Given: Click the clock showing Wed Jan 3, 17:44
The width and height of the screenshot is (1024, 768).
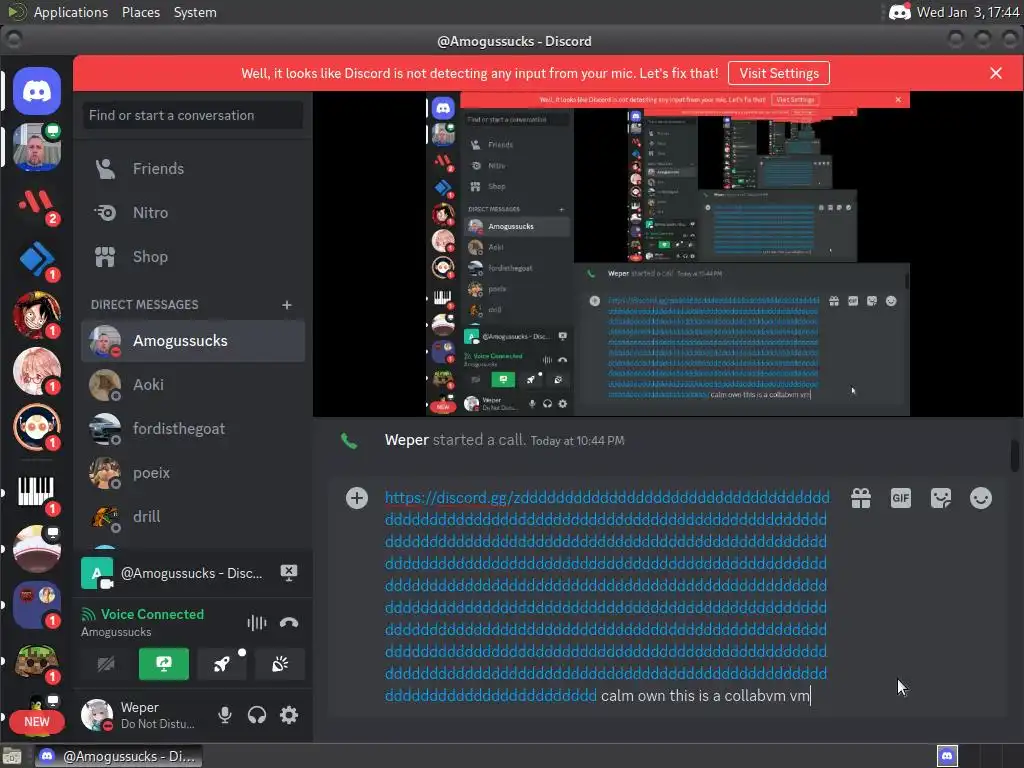Looking at the screenshot, I should pos(967,12).
